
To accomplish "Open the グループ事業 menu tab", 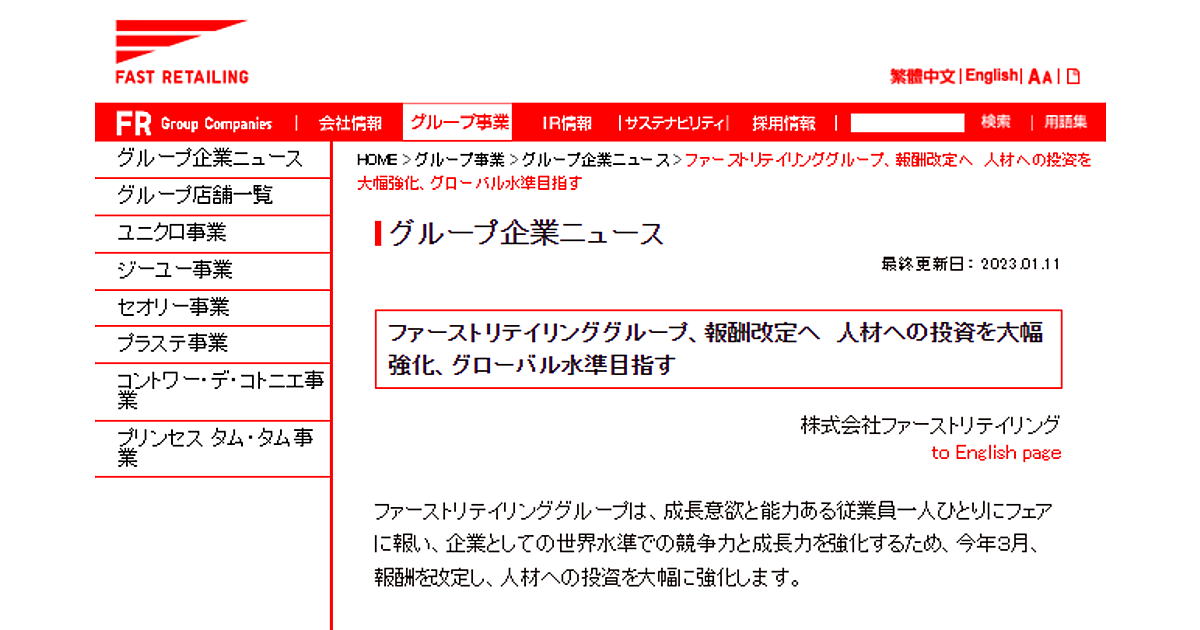I will 459,123.
